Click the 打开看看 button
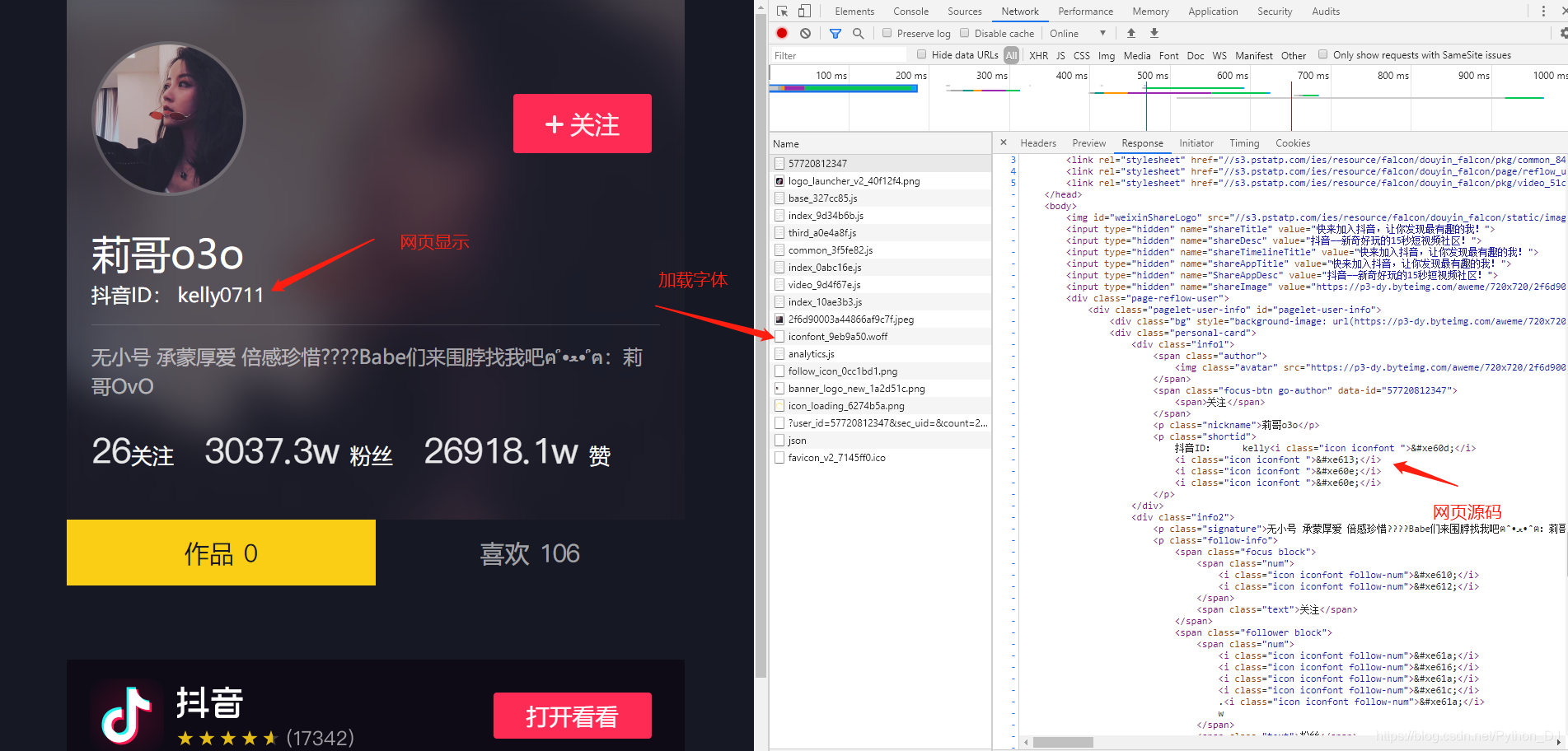The height and width of the screenshot is (751, 1568). click(573, 716)
